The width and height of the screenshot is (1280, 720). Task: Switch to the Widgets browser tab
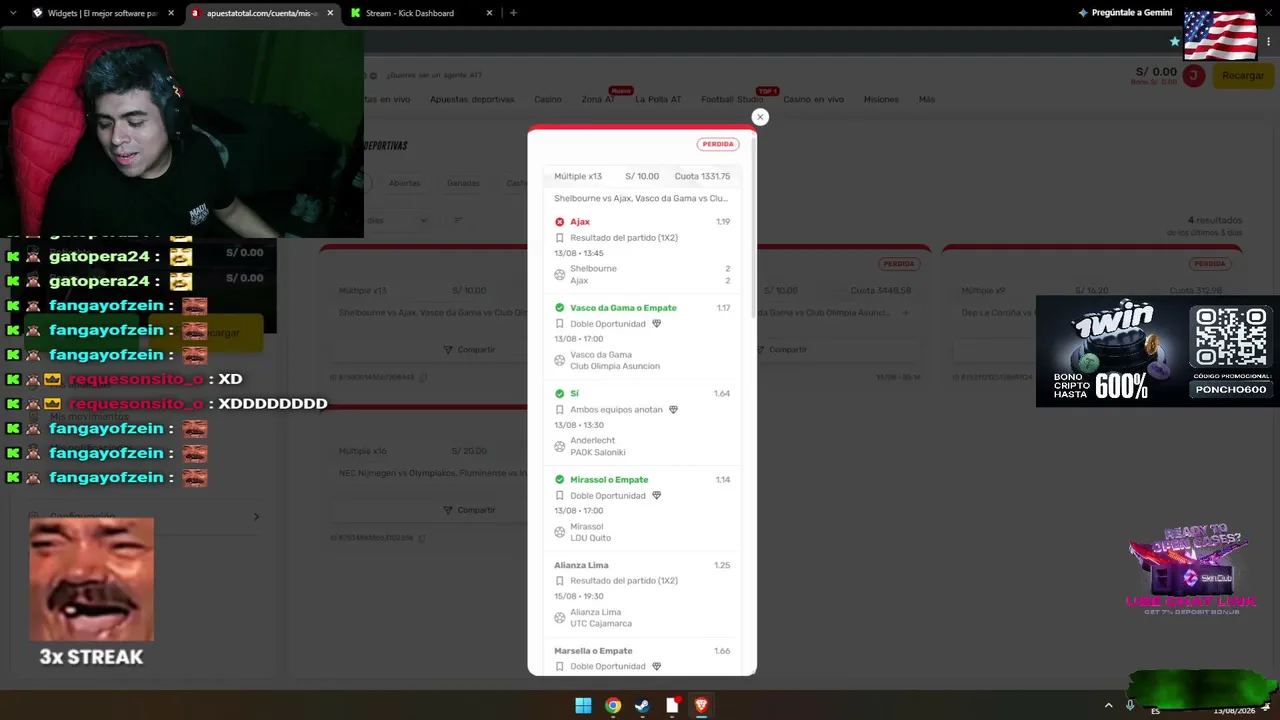click(x=101, y=13)
